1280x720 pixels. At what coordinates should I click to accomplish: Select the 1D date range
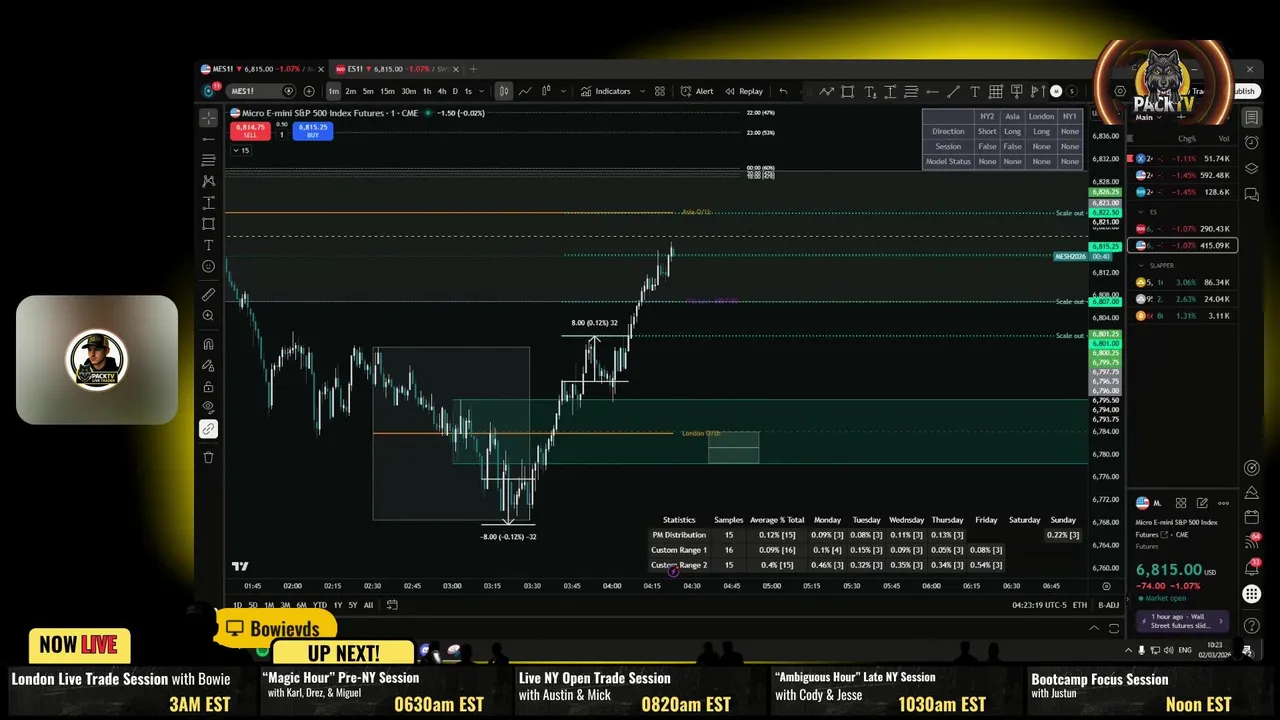tap(237, 605)
